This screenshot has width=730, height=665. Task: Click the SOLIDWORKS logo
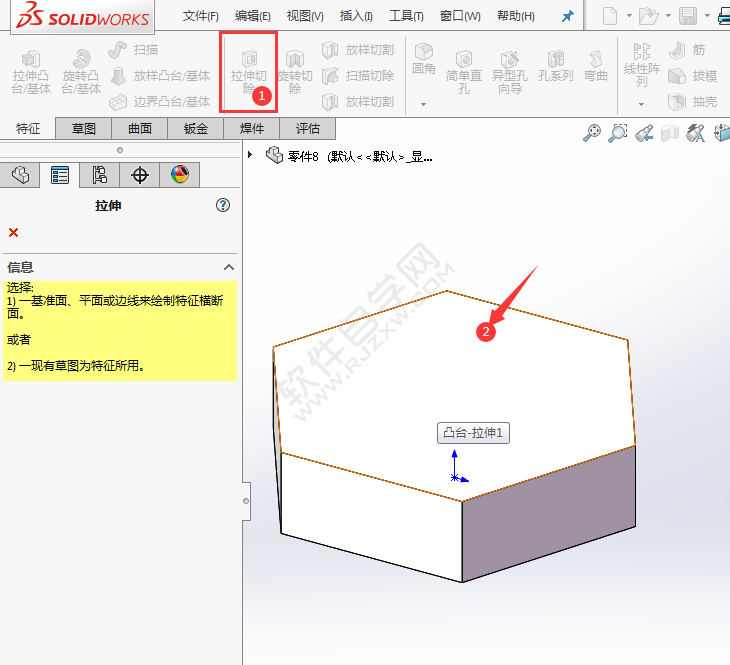pos(82,16)
